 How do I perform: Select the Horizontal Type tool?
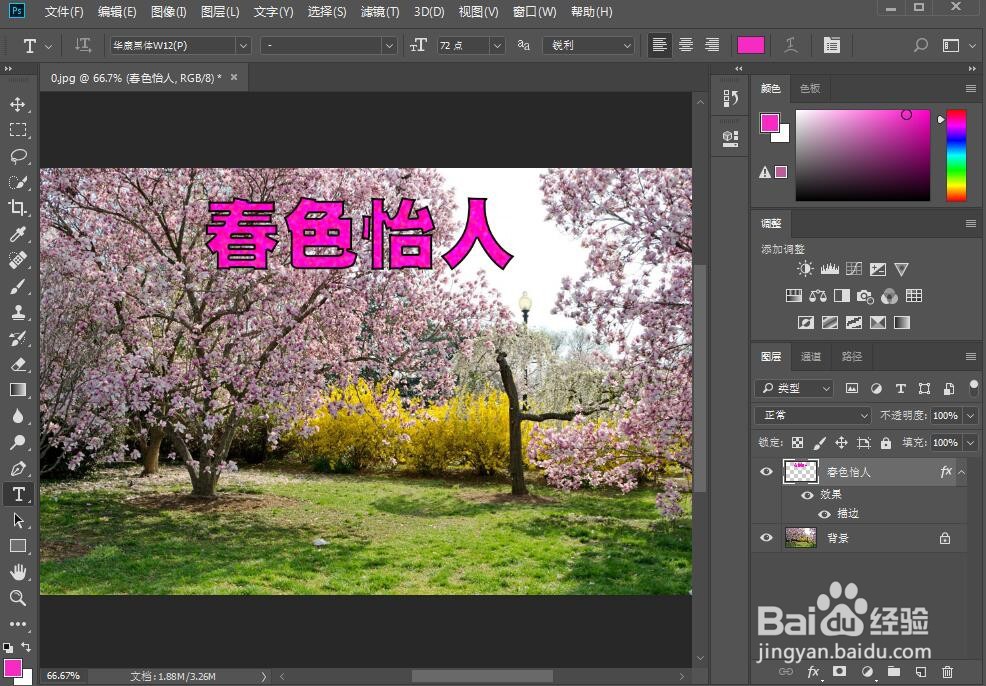18,493
